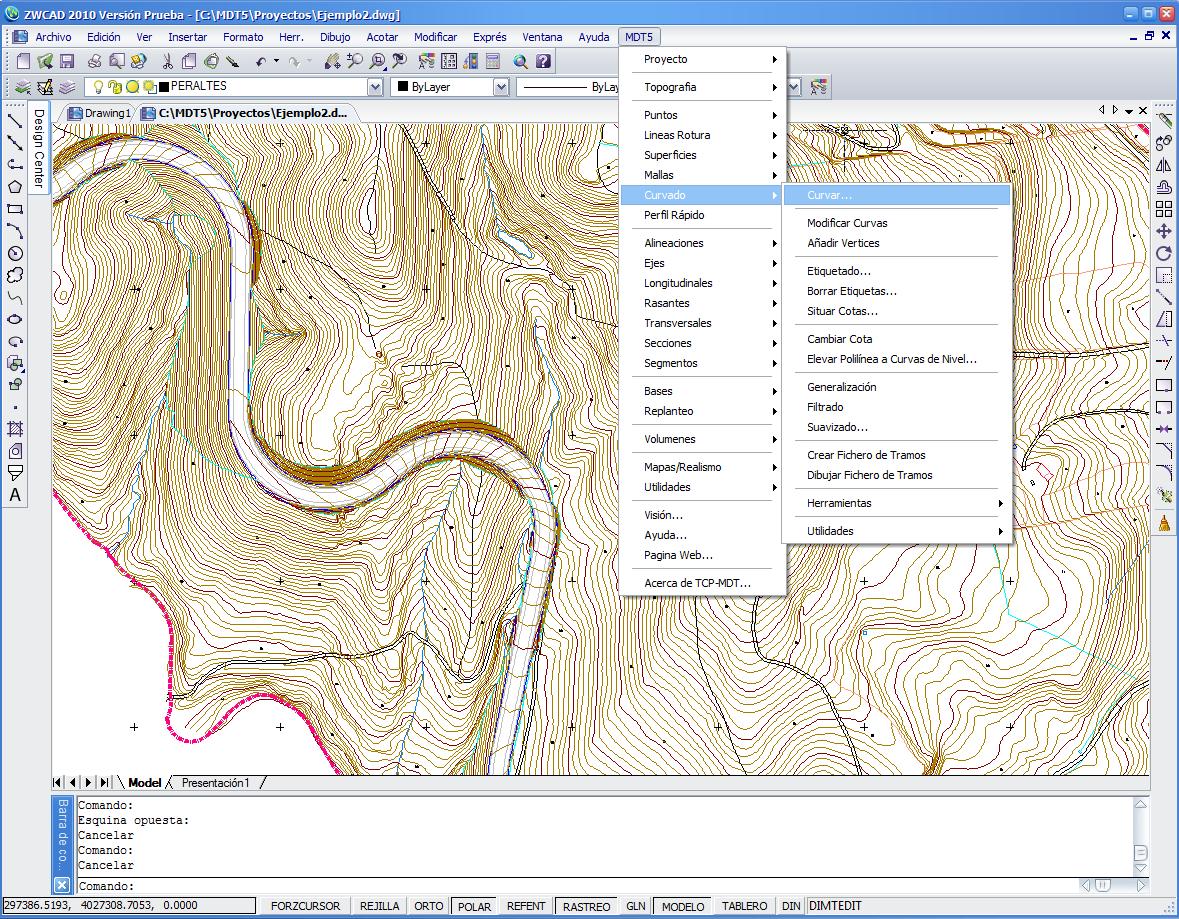Select the Rectangle drawing tool

pyautogui.click(x=14, y=209)
